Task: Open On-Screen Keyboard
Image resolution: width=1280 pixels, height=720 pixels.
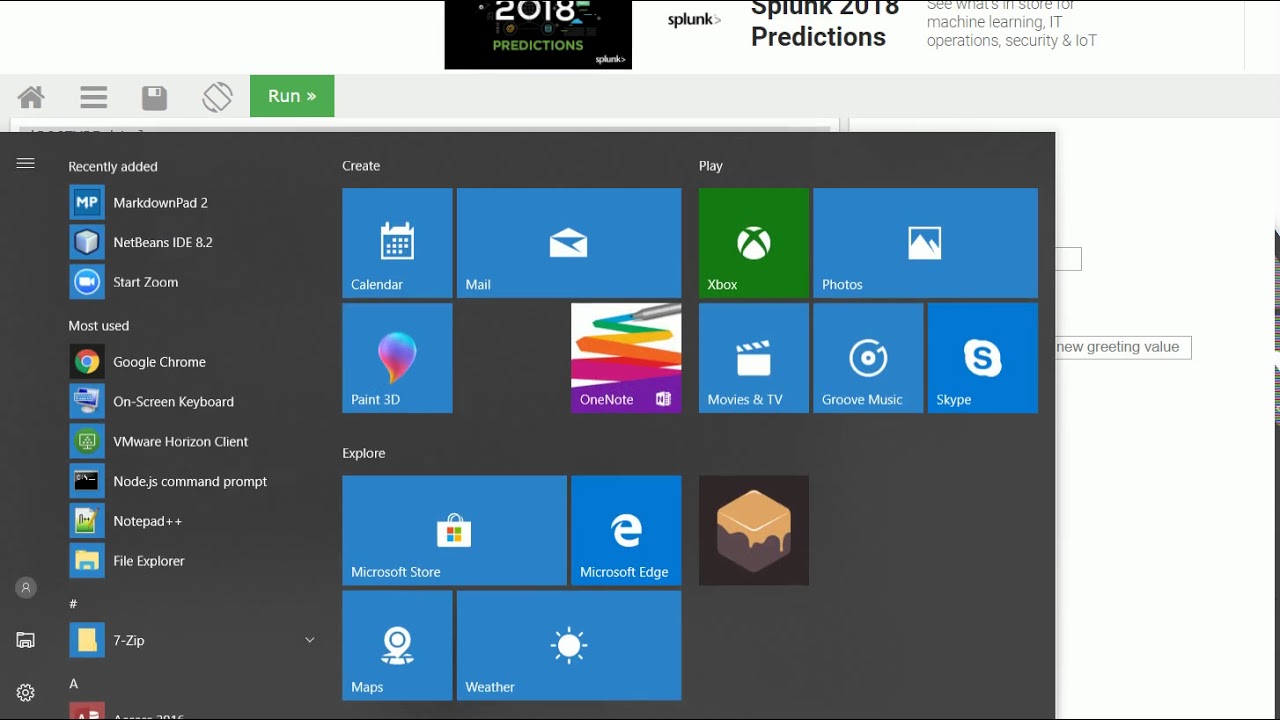Action: pos(194,402)
